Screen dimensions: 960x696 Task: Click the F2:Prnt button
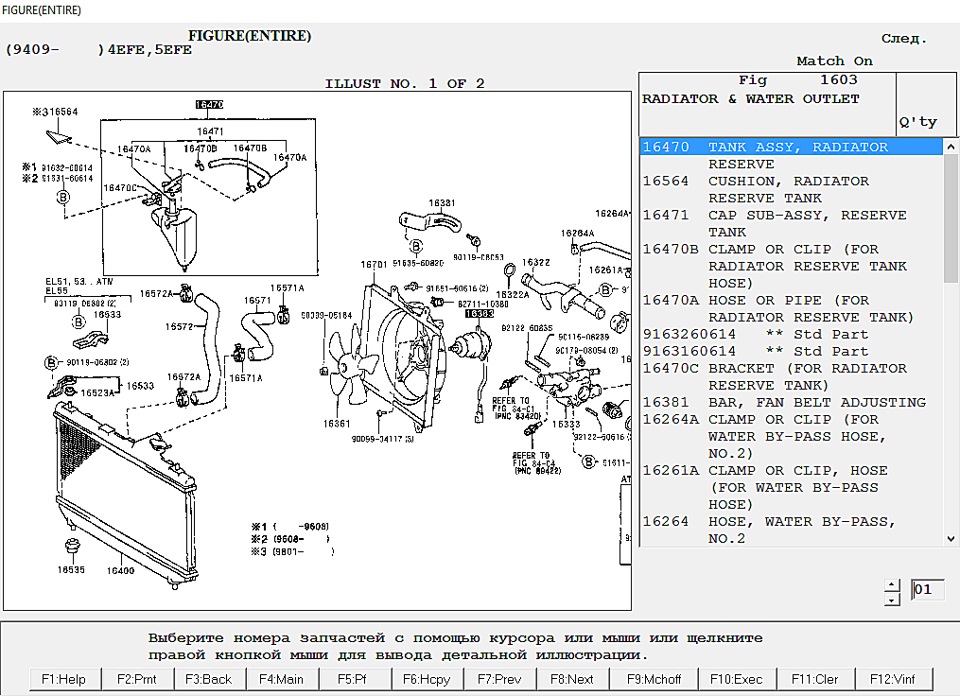tap(137, 679)
